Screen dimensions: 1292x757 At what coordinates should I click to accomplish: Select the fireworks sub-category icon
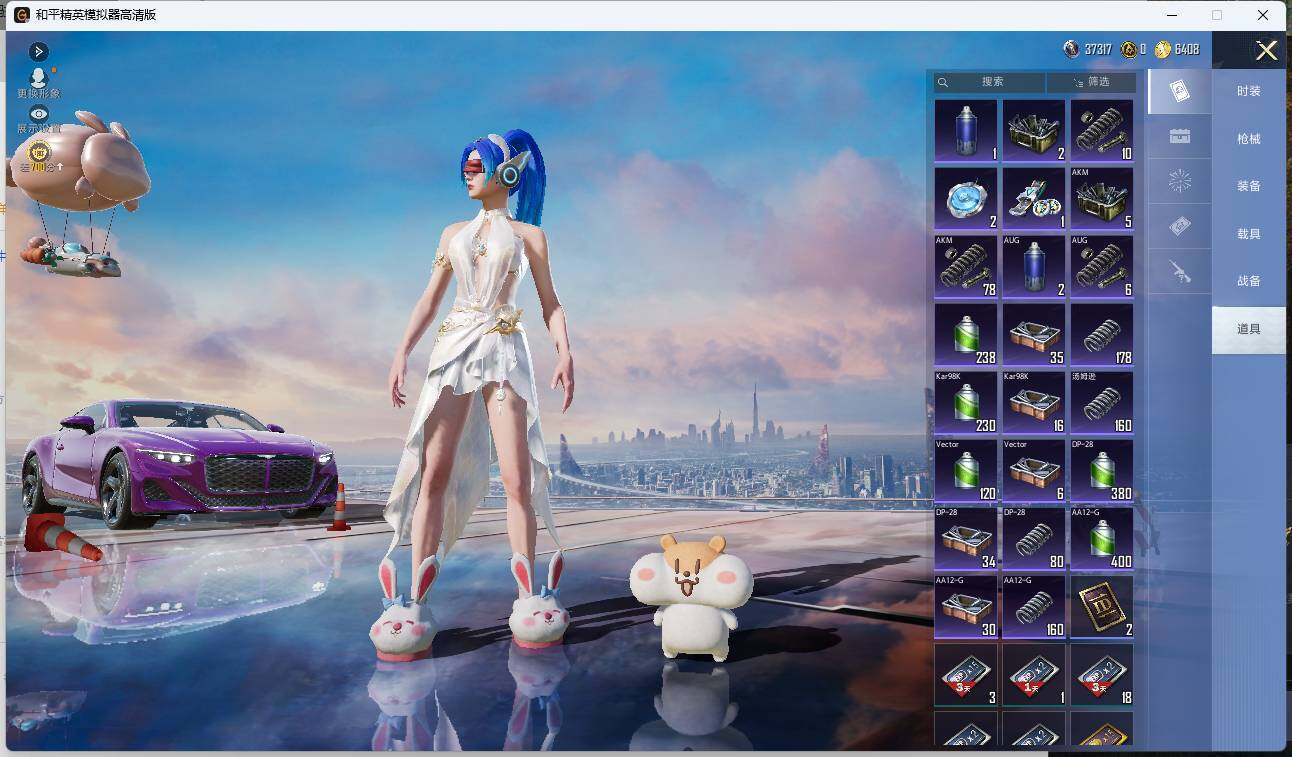pos(1179,181)
